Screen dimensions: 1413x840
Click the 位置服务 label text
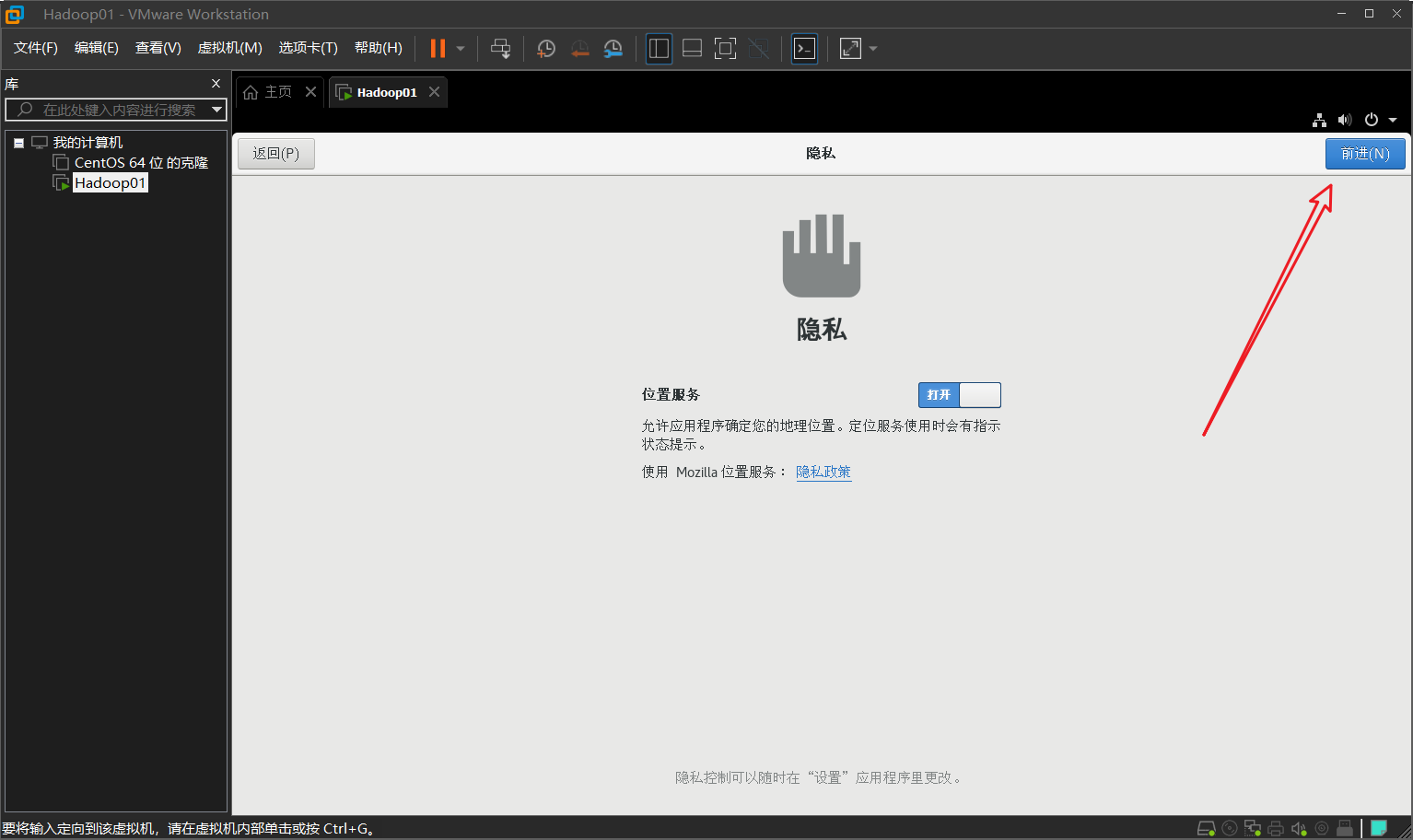pos(671,394)
